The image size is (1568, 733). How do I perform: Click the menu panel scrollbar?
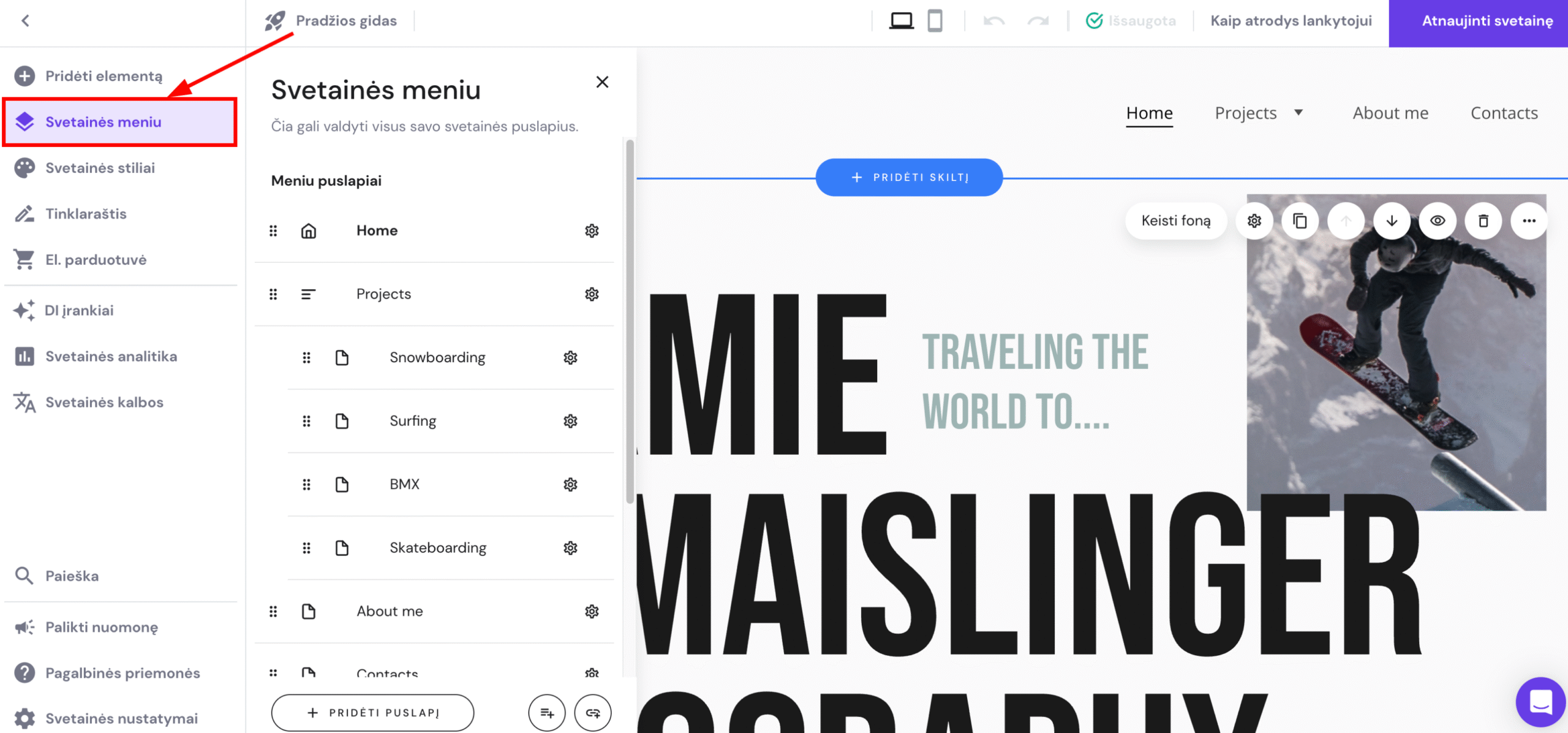point(630,319)
